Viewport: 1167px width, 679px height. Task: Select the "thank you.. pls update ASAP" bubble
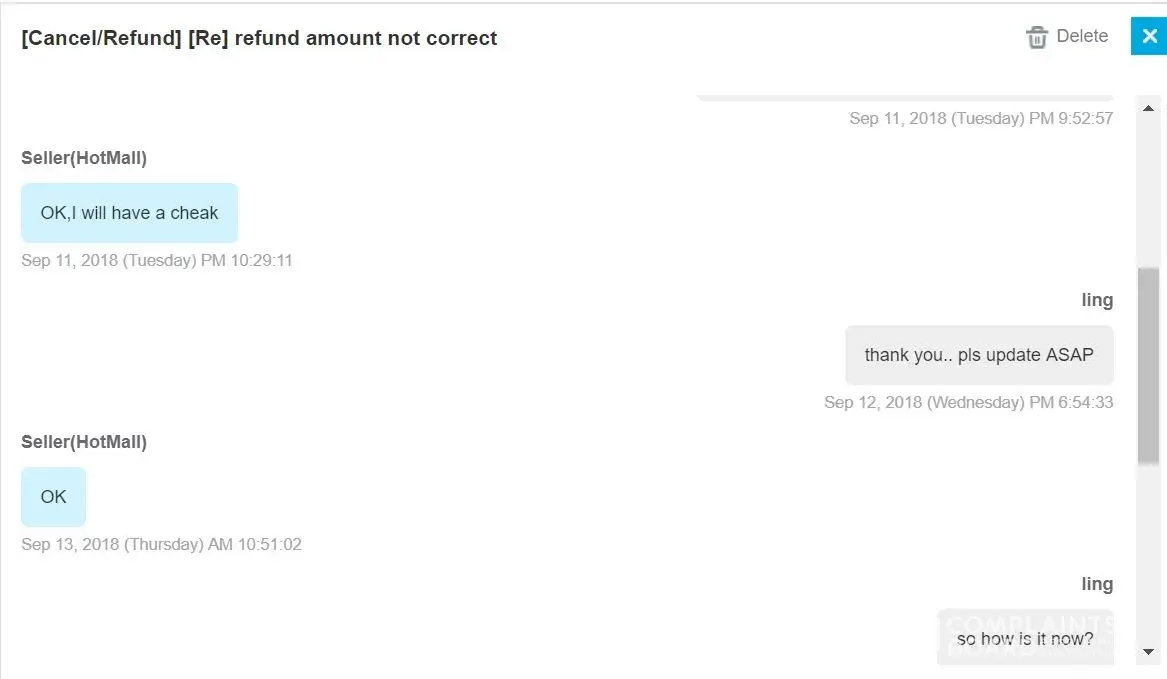point(979,355)
